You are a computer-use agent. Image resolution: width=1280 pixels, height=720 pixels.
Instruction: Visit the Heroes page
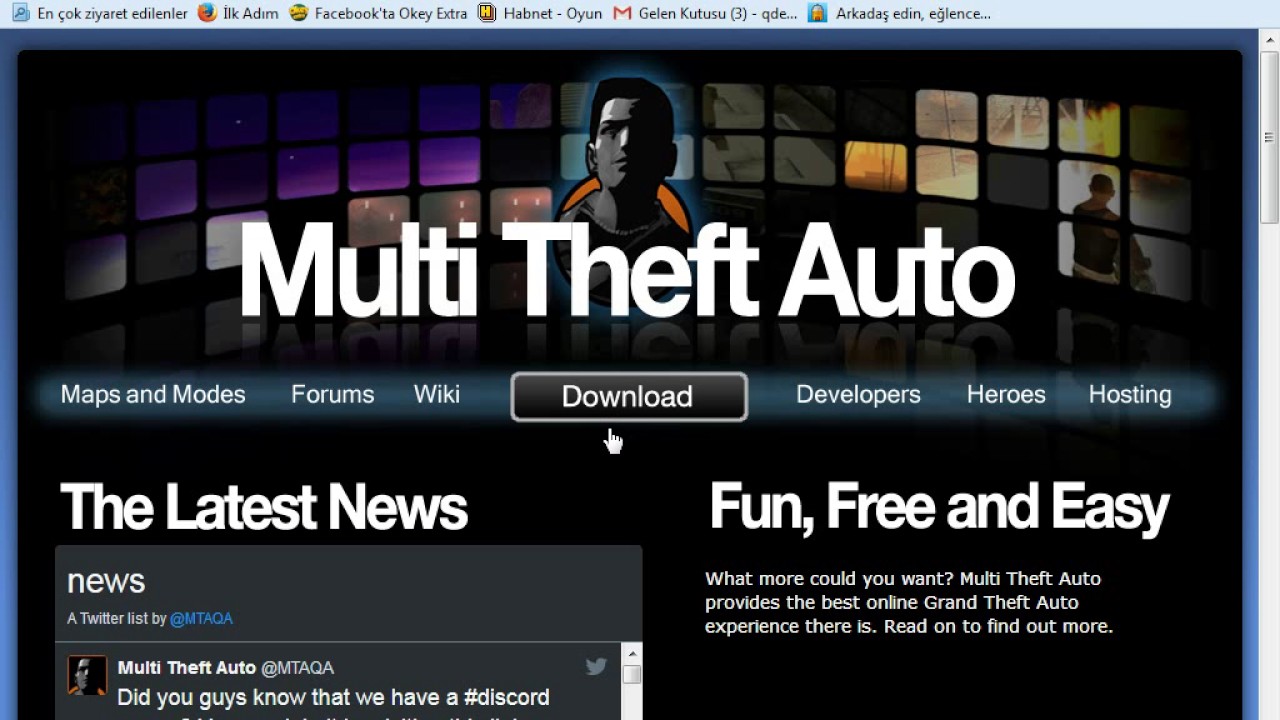pyautogui.click(x=1006, y=394)
